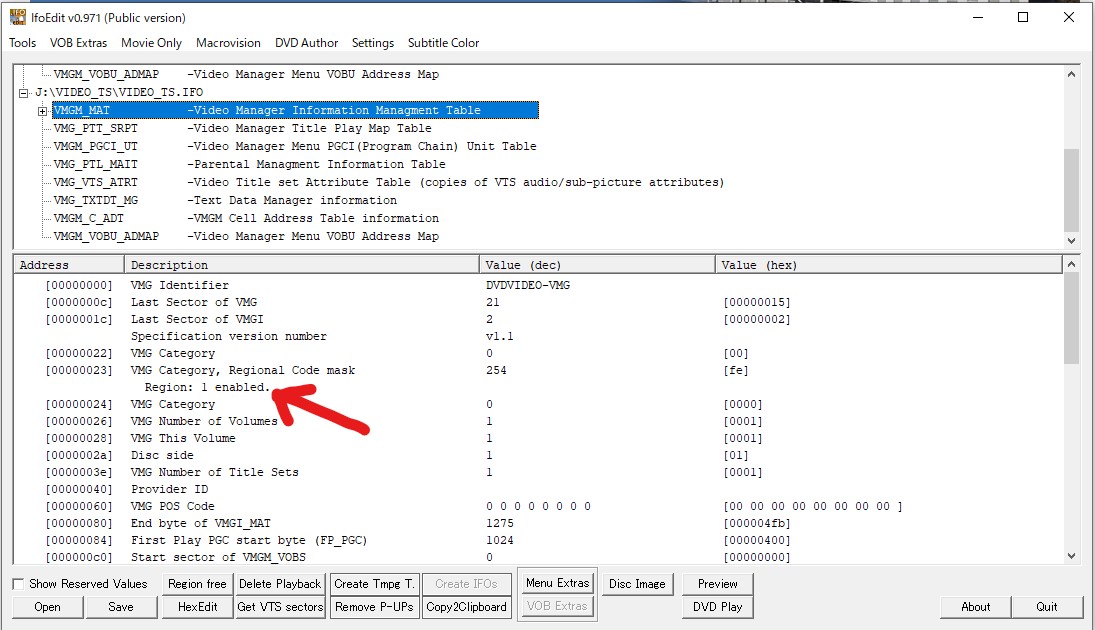The image size is (1095, 630).
Task: Select the Regional Code mask row
Action: tap(538, 370)
